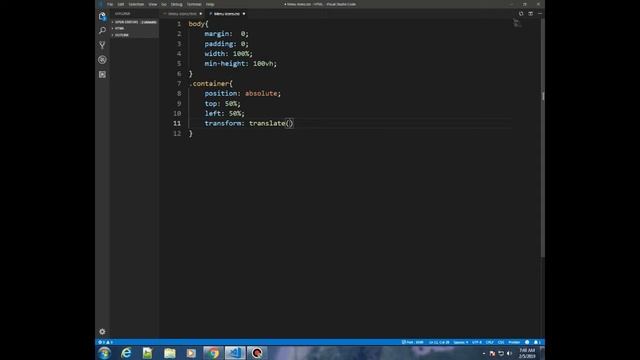
Task: Open notifications bell in the status bar
Action: tap(537, 342)
